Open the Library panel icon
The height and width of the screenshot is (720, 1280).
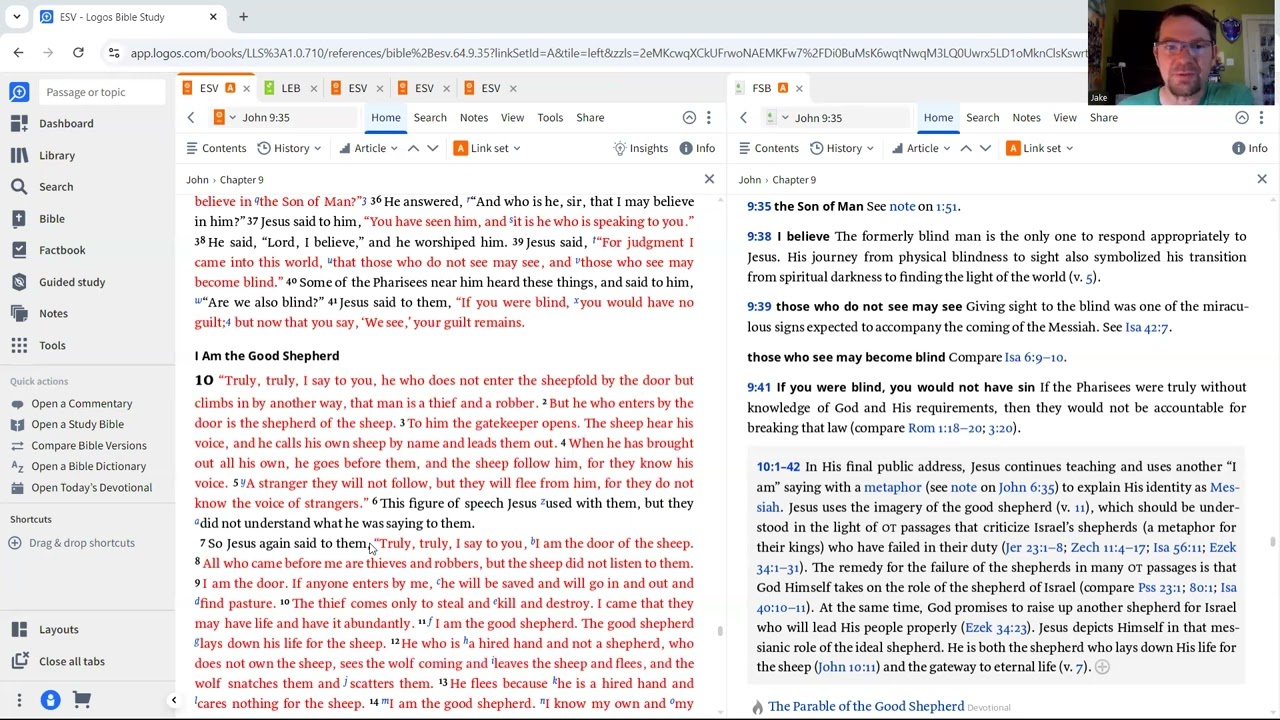19,155
